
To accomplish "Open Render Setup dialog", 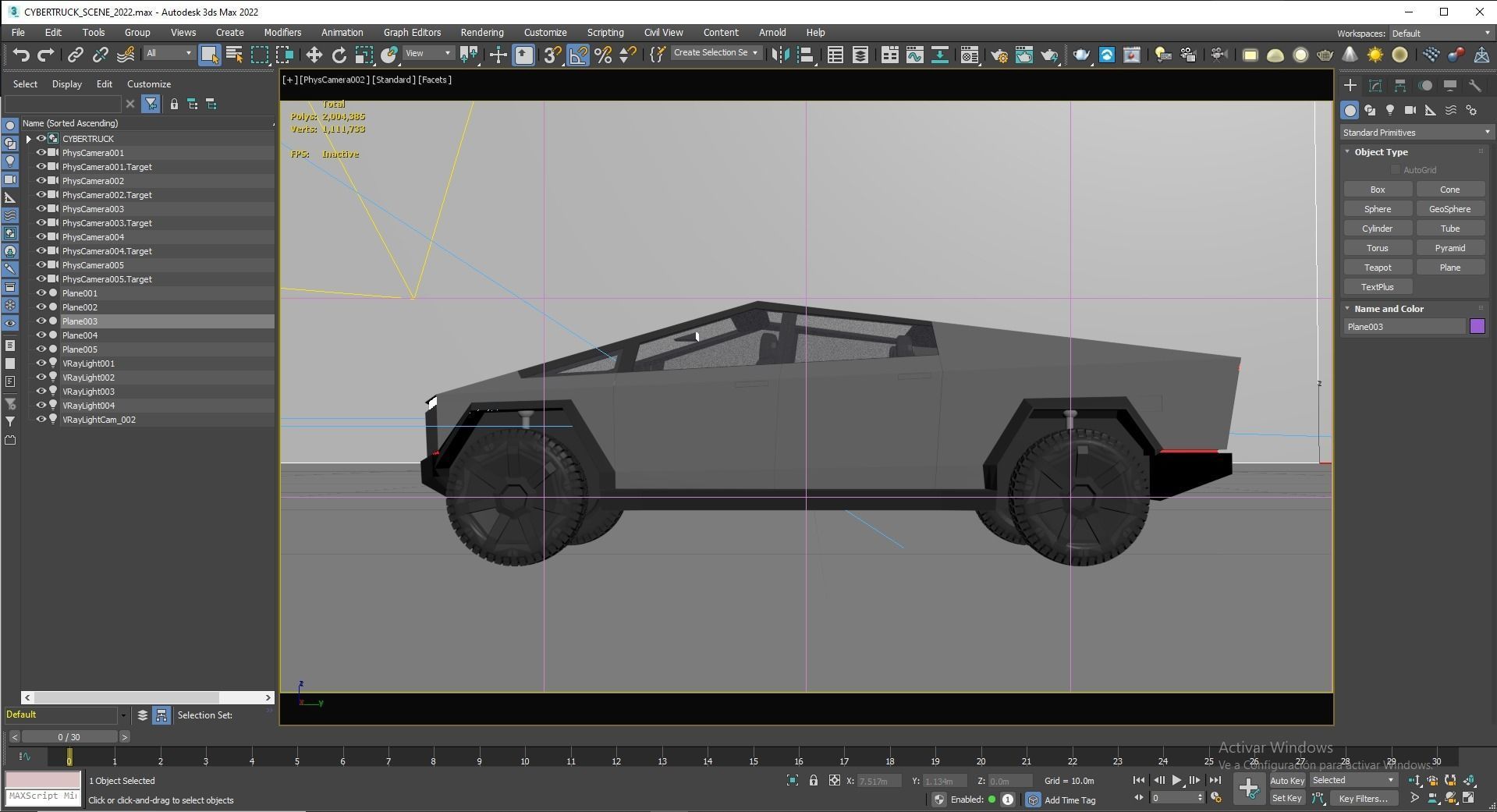I will pos(999,55).
